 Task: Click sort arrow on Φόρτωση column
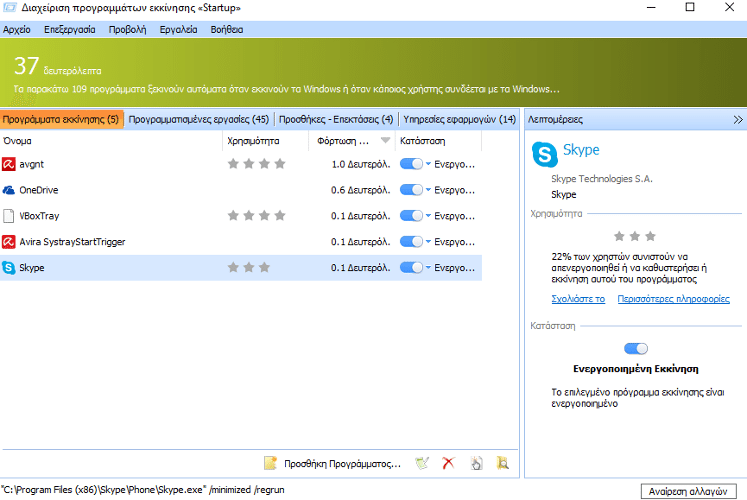tap(385, 140)
